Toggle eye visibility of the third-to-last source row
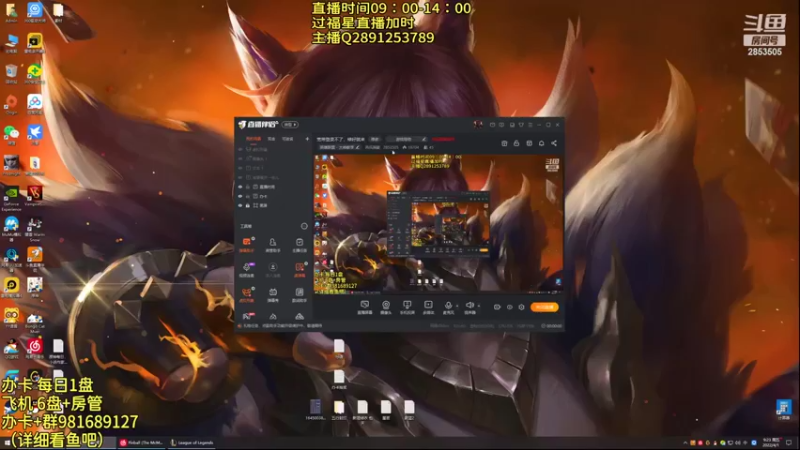 tap(240, 187)
